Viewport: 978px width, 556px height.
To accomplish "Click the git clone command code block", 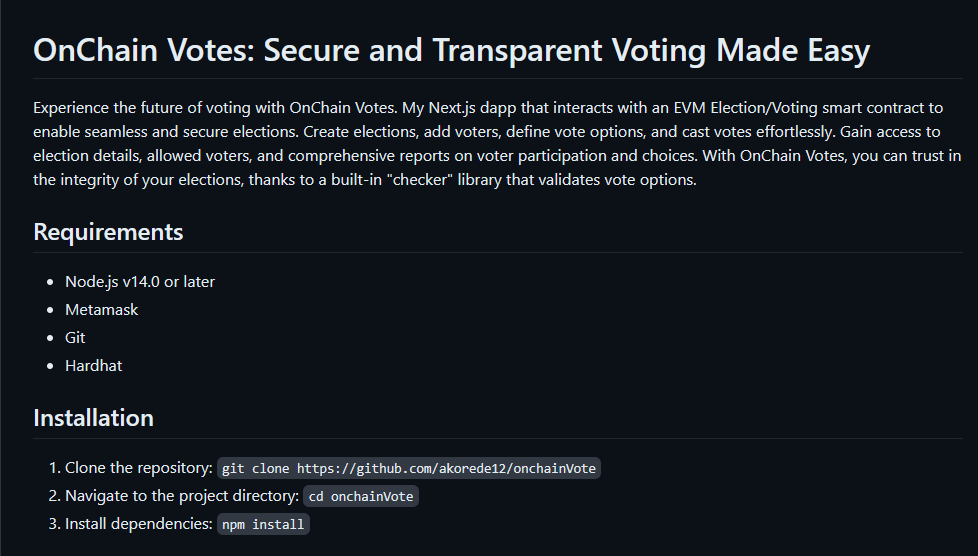I will [408, 468].
